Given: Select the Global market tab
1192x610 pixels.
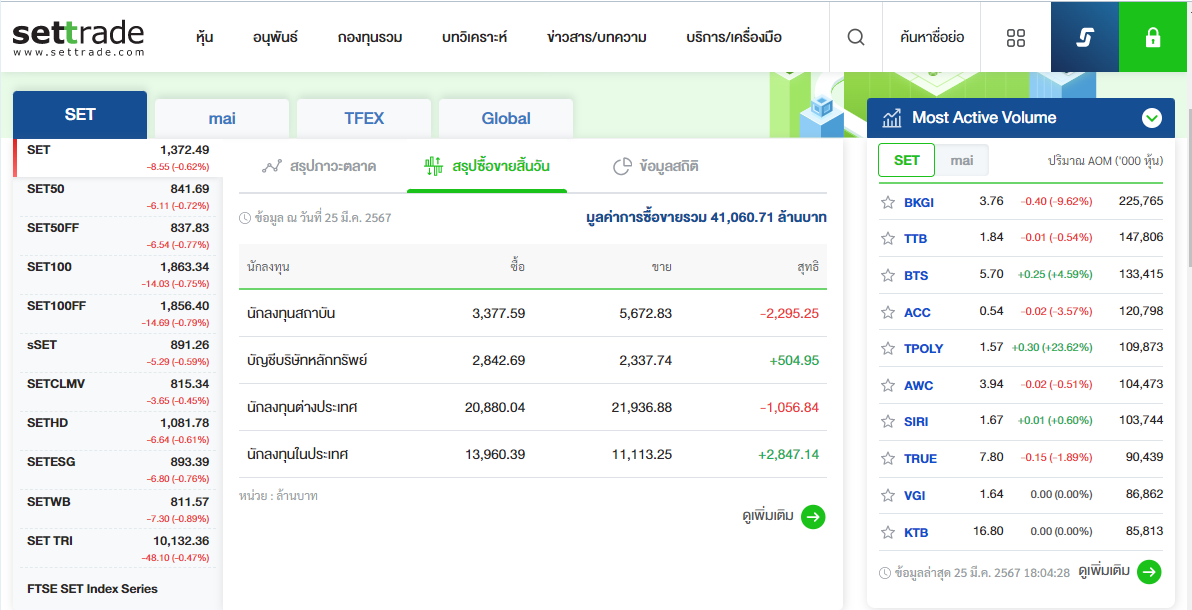Looking at the screenshot, I should [506, 119].
